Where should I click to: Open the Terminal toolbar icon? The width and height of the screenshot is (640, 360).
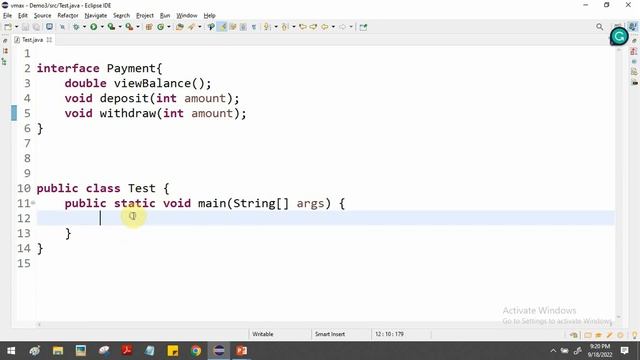[x=49, y=27]
